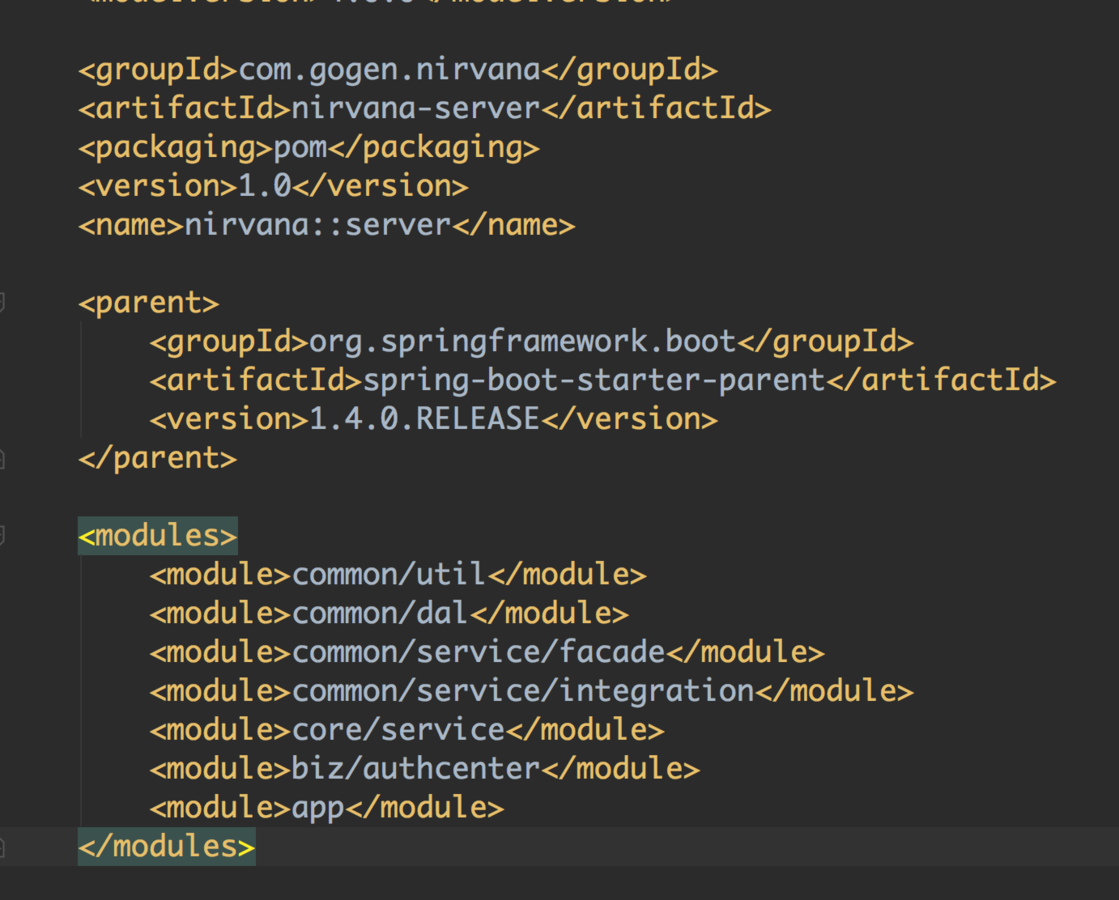Click the org.springframework.boot groupId line
Viewport: 1119px width, 900px height.
(x=532, y=342)
